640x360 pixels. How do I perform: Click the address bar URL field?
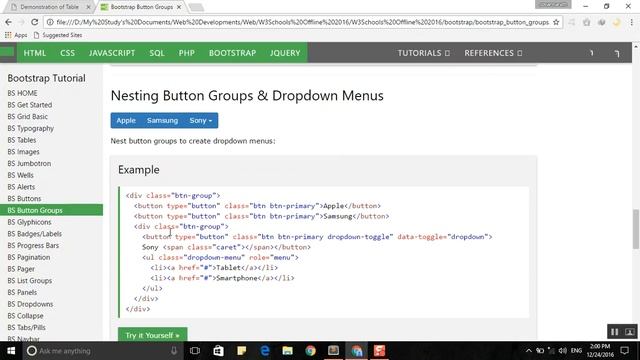click(x=302, y=22)
